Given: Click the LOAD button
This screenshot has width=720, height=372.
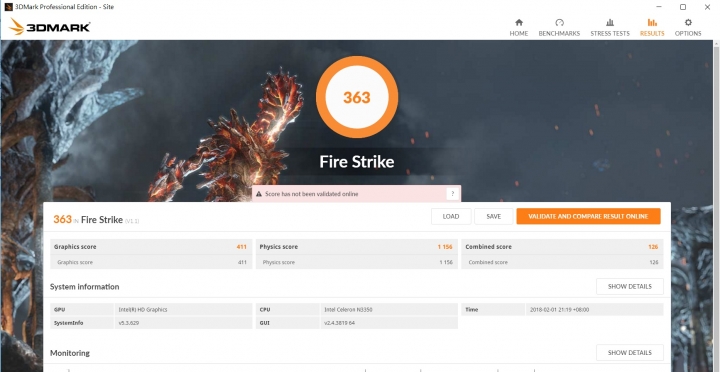Looking at the screenshot, I should pyautogui.click(x=451, y=216).
